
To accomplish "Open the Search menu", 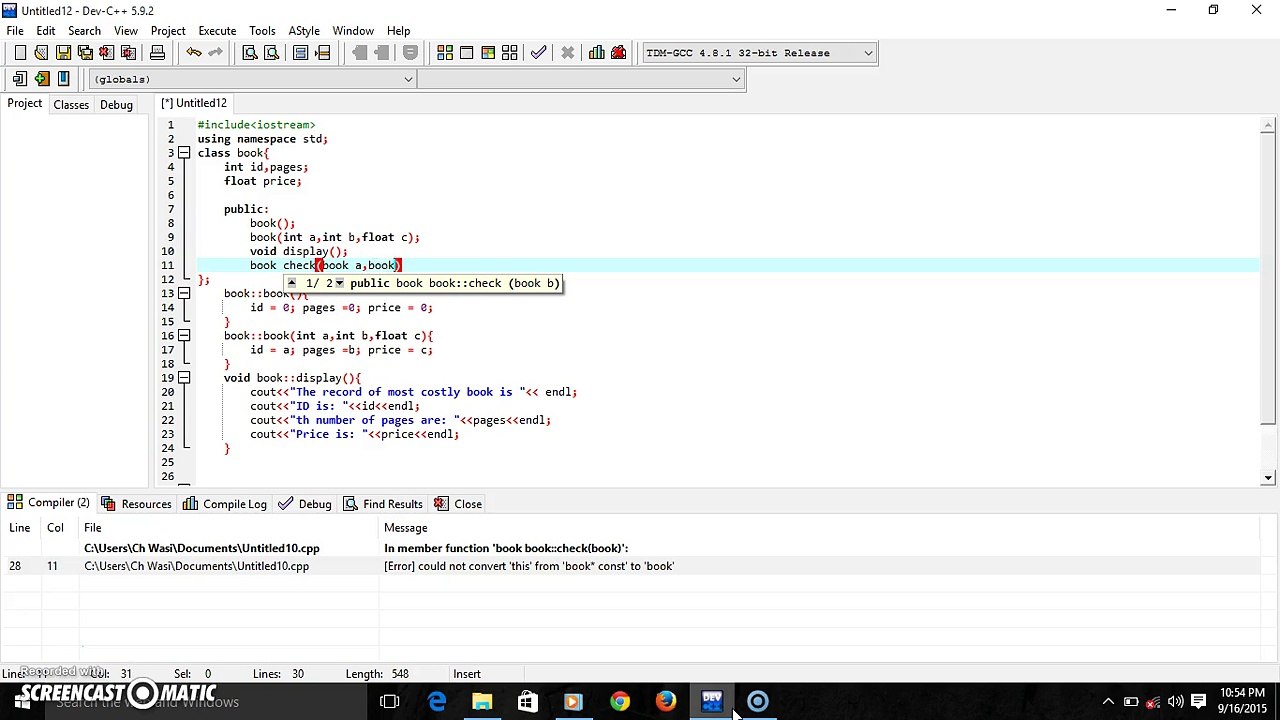I will pyautogui.click(x=84, y=31).
